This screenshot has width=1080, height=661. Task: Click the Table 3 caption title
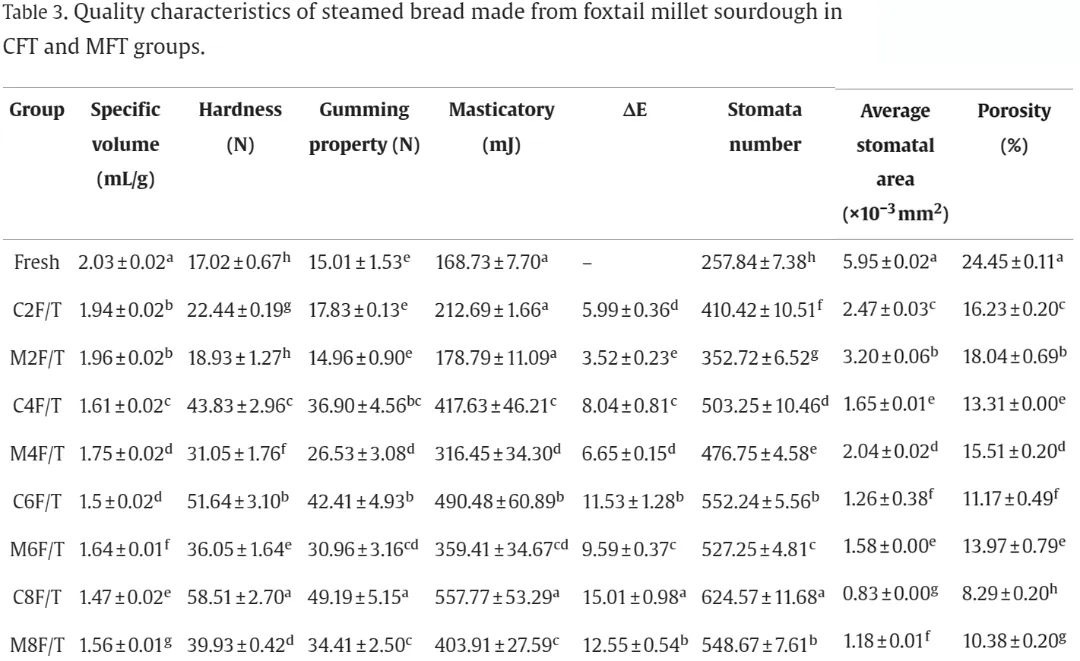(x=422, y=30)
